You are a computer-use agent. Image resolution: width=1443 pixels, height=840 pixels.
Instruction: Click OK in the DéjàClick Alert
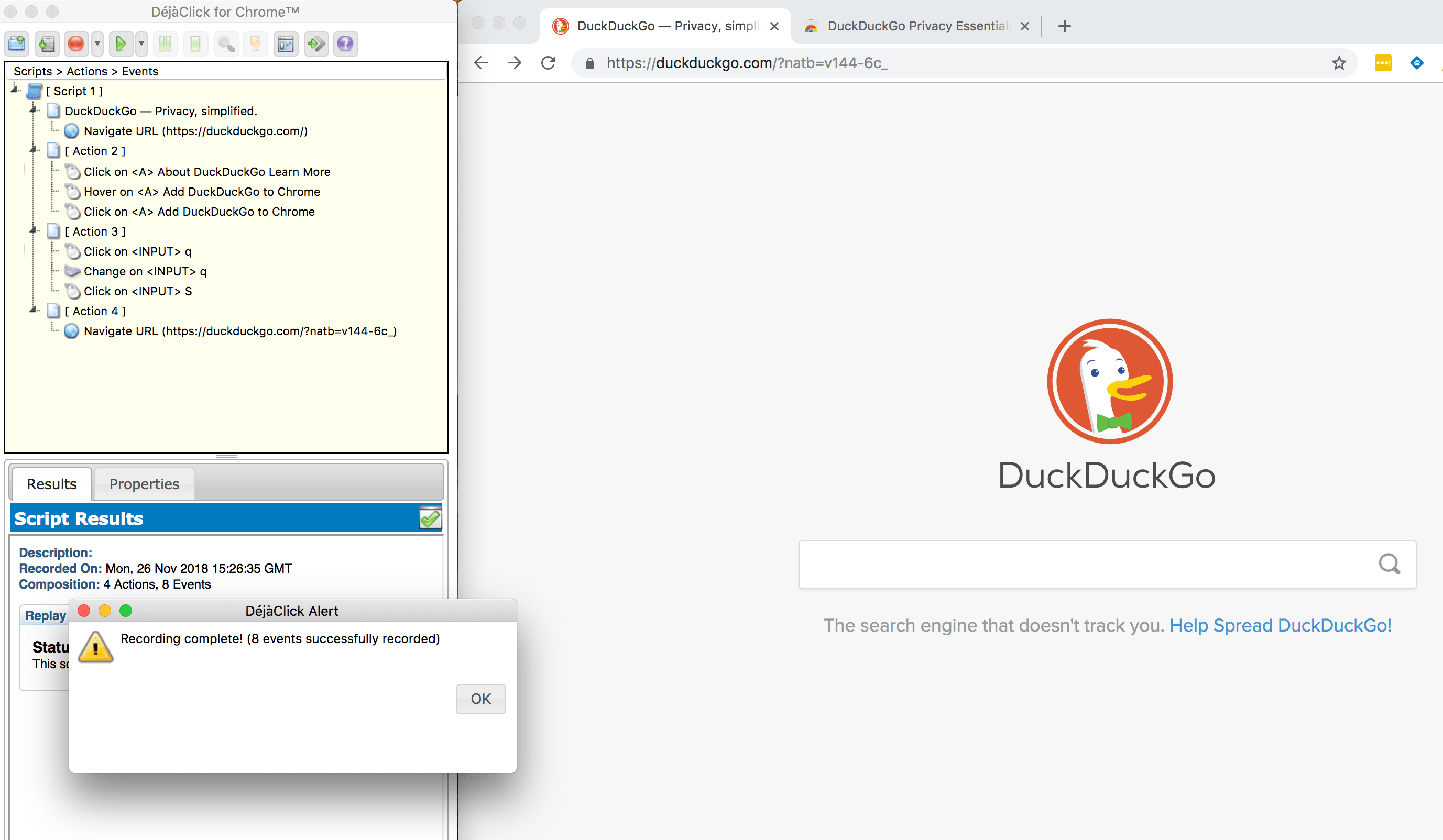pyautogui.click(x=480, y=699)
